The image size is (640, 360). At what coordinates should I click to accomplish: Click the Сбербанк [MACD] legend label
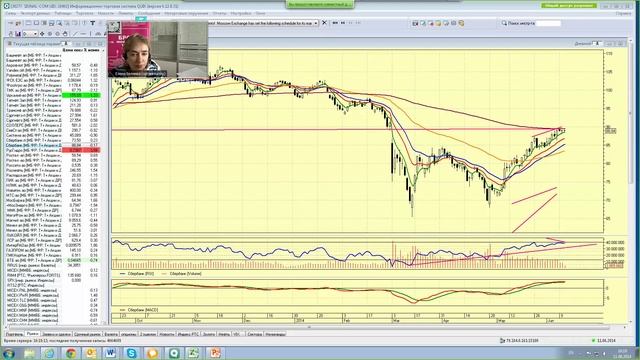coord(143,310)
